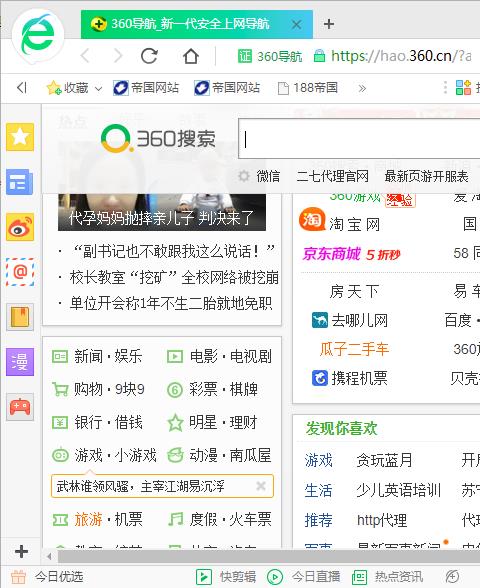The height and width of the screenshot is (588, 480).
Task: Open http代理 recommendation link
Action: [x=382, y=520]
